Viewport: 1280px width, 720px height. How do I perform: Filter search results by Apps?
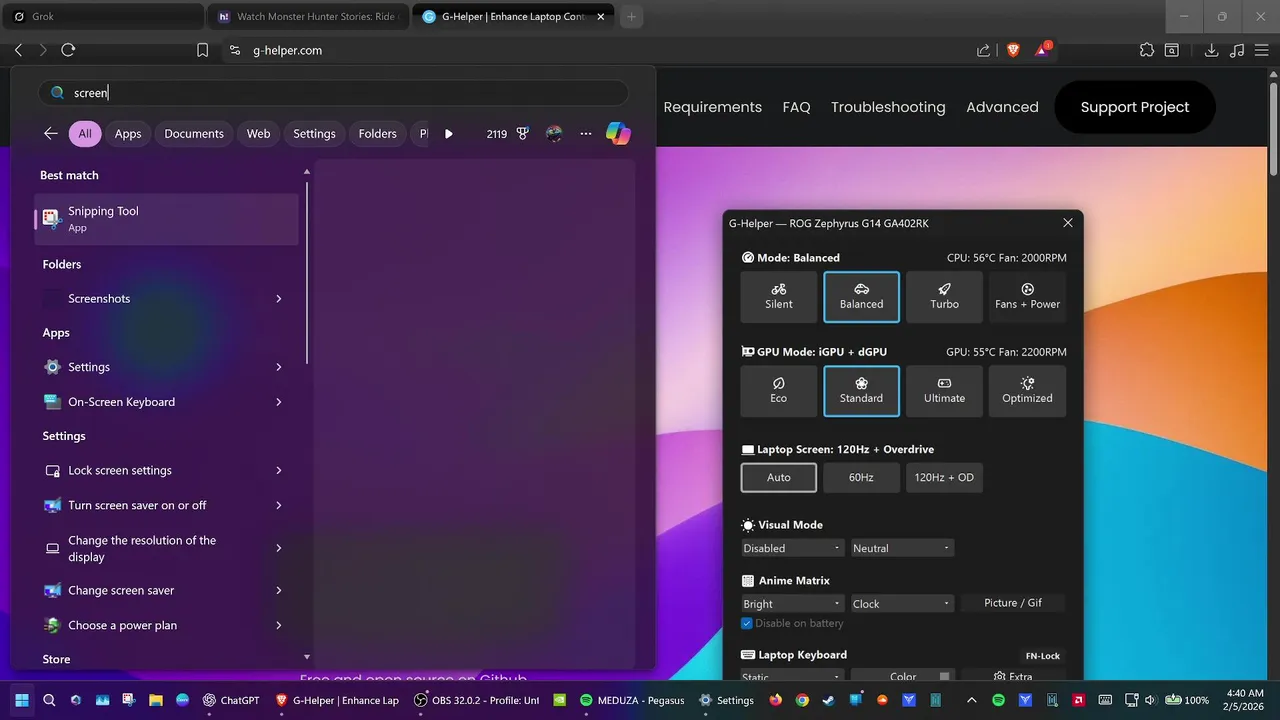coord(128,134)
